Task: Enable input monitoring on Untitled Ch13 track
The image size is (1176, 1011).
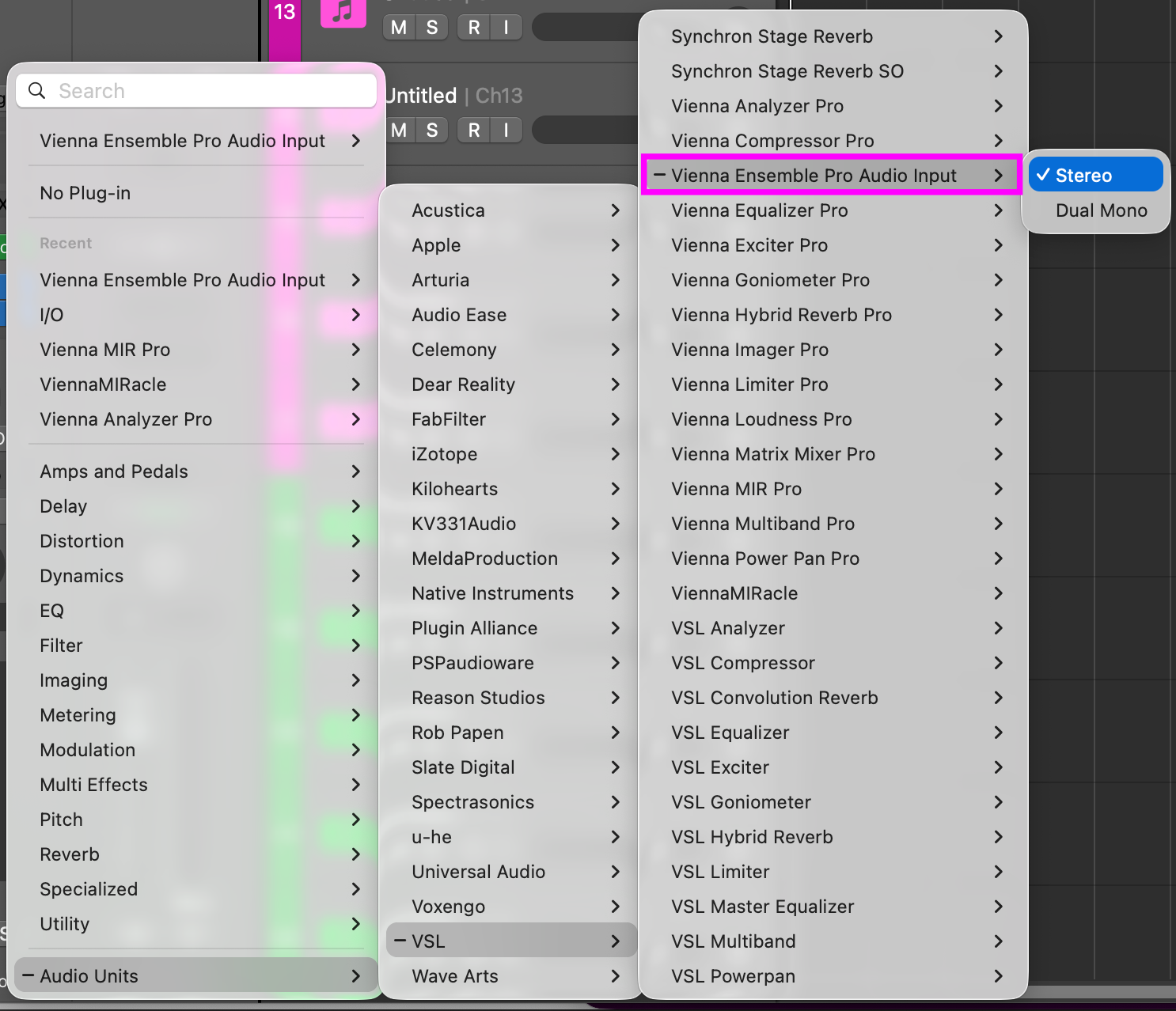Action: click(x=506, y=130)
